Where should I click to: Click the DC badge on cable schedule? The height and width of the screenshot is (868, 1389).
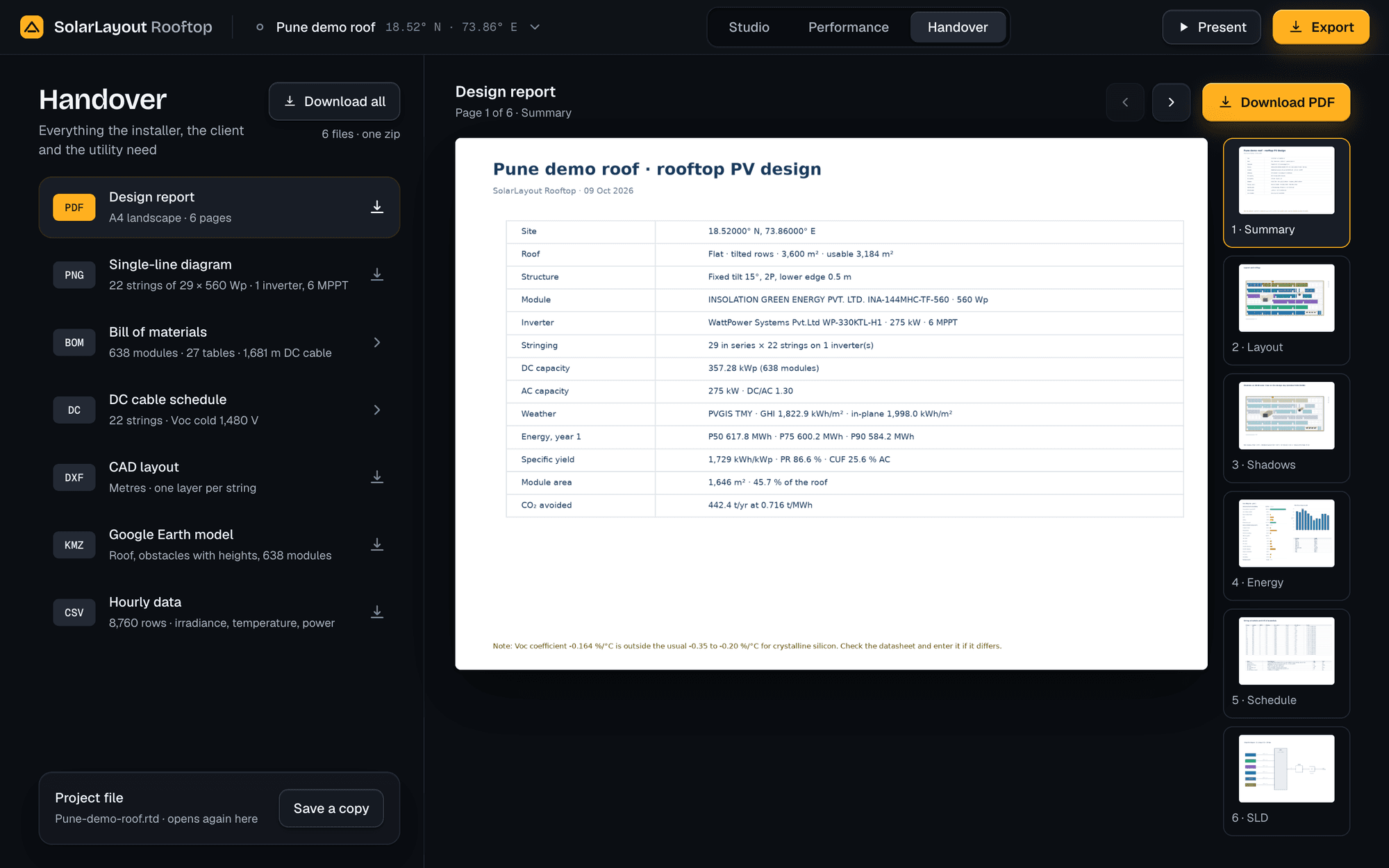click(x=74, y=410)
